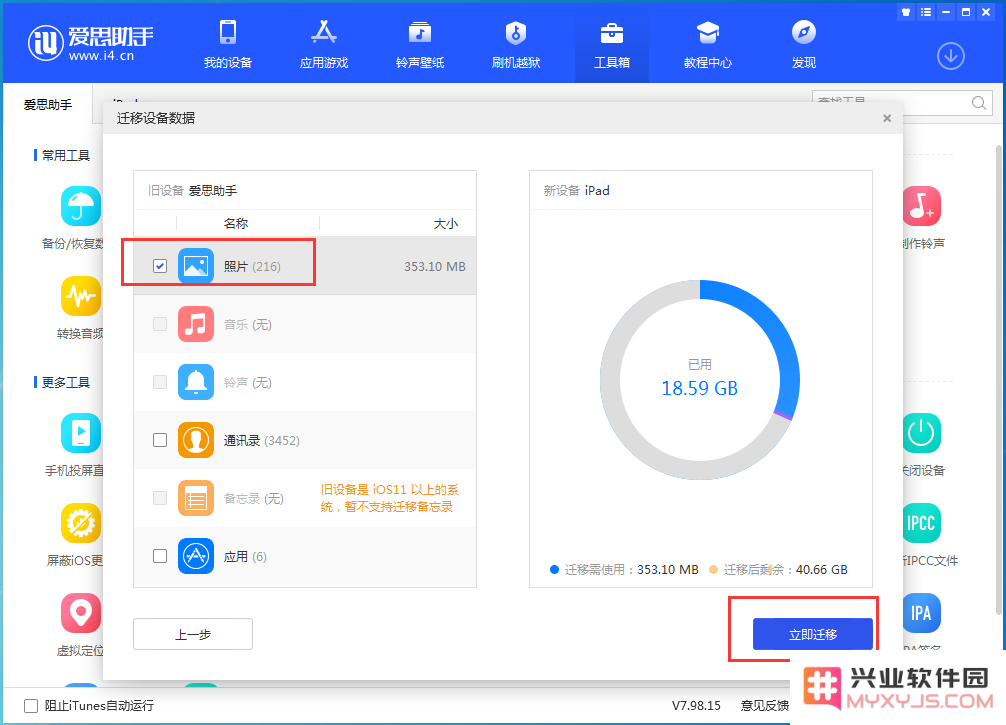Screen dimensions: 1006x725
Task: Open the IPCC file tool
Action: click(922, 523)
